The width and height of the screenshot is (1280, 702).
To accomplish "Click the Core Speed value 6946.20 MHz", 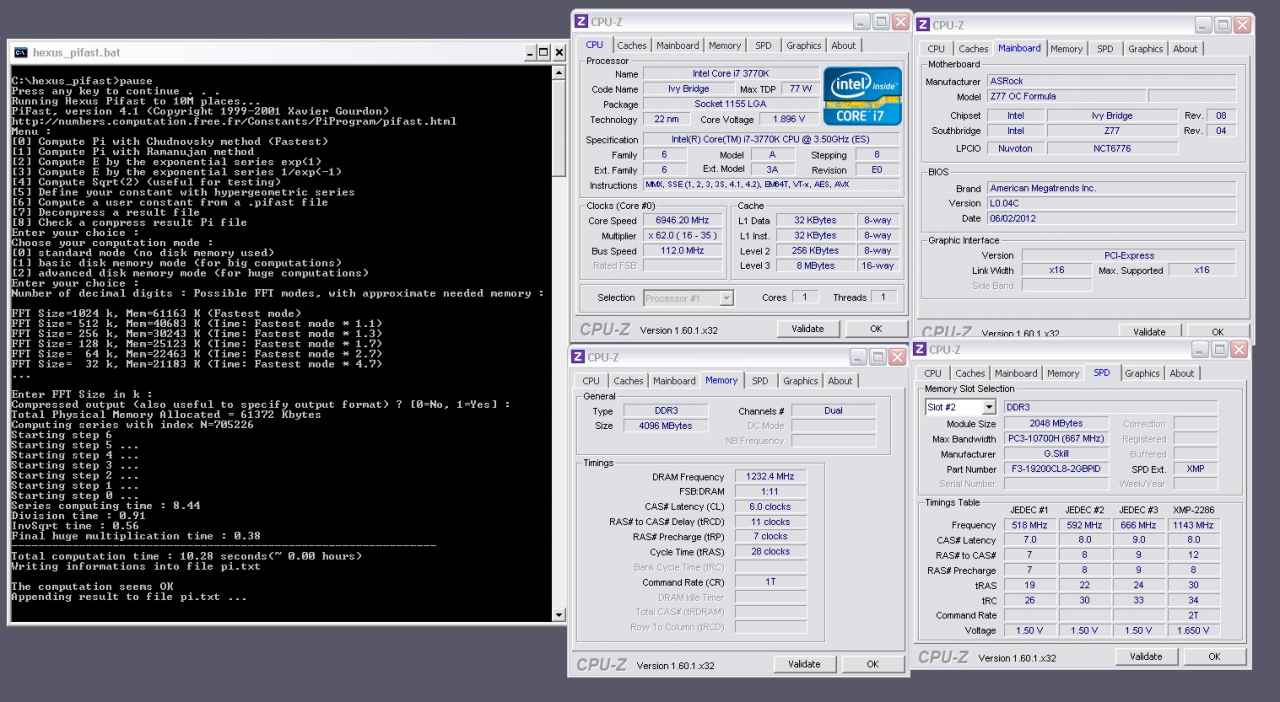I will pos(683,221).
